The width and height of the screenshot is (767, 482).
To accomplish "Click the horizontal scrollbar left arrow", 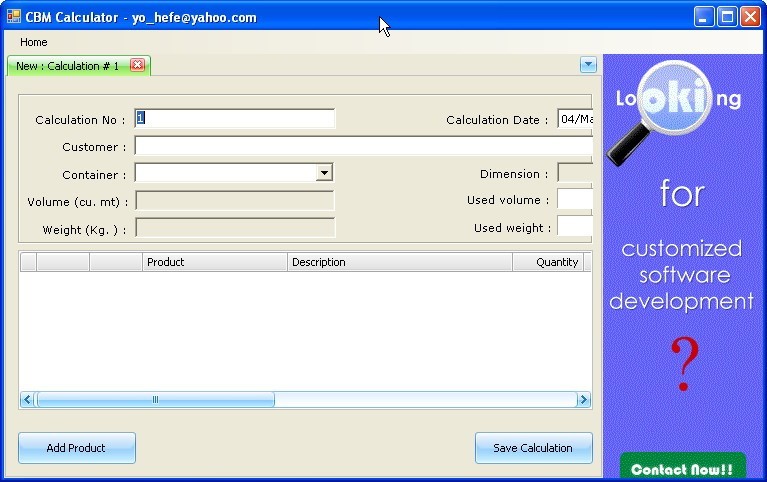I will (27, 400).
